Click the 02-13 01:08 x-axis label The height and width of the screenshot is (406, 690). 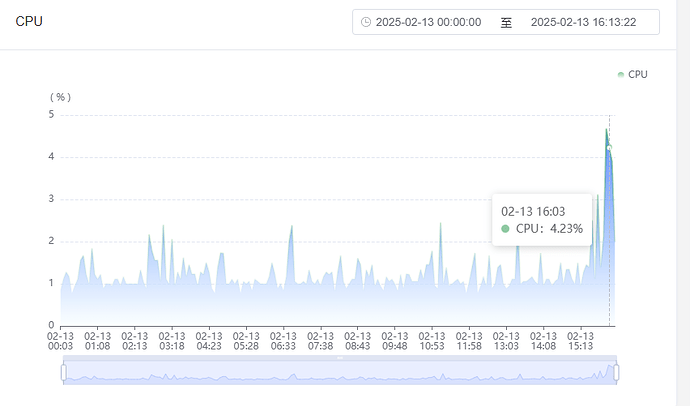click(97, 341)
